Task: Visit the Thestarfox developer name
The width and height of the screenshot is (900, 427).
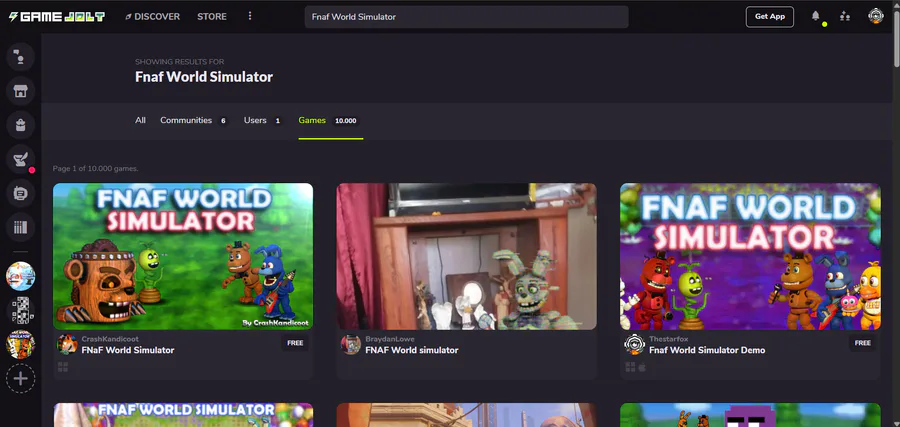Action: coord(668,339)
